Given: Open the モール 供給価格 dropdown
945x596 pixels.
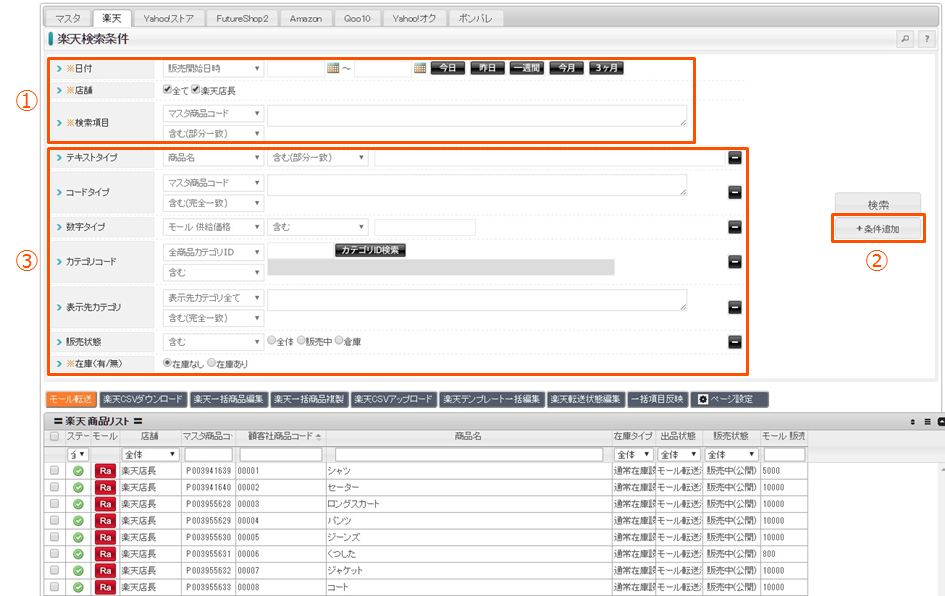Looking at the screenshot, I should (213, 227).
